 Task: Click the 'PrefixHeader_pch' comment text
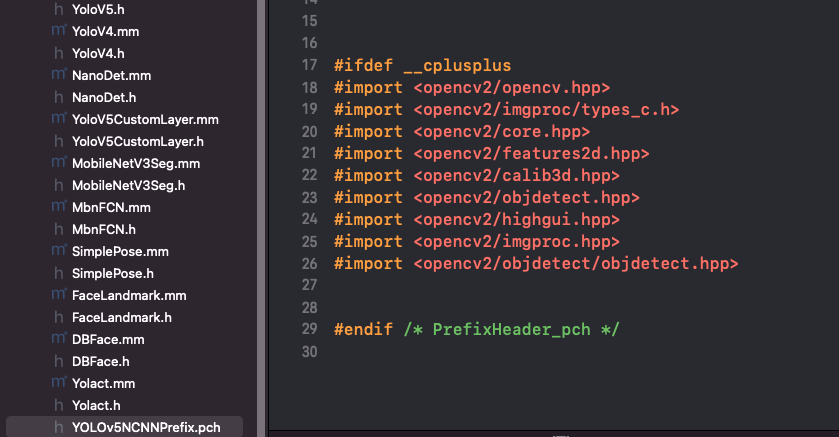pos(512,329)
